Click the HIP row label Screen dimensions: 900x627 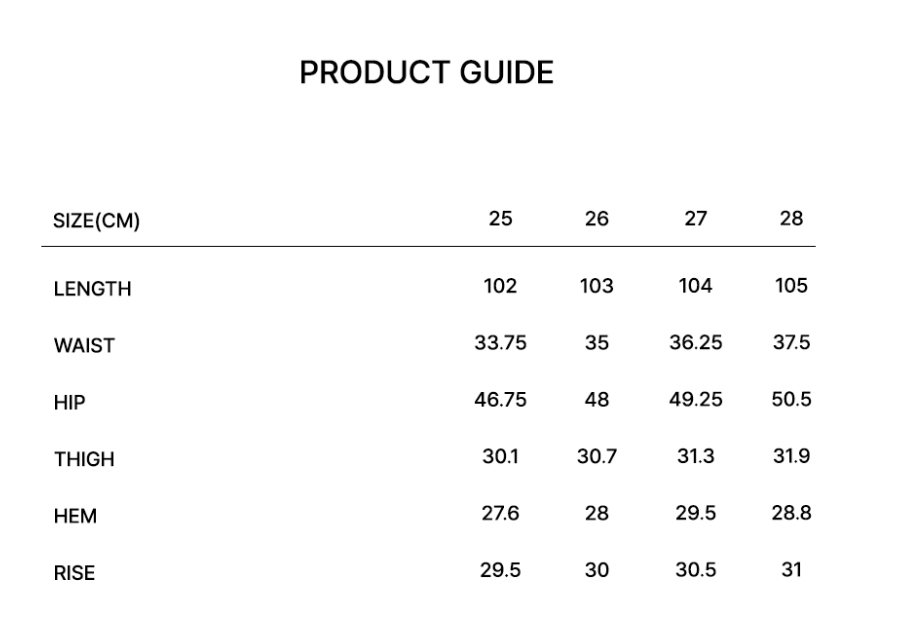pos(69,403)
